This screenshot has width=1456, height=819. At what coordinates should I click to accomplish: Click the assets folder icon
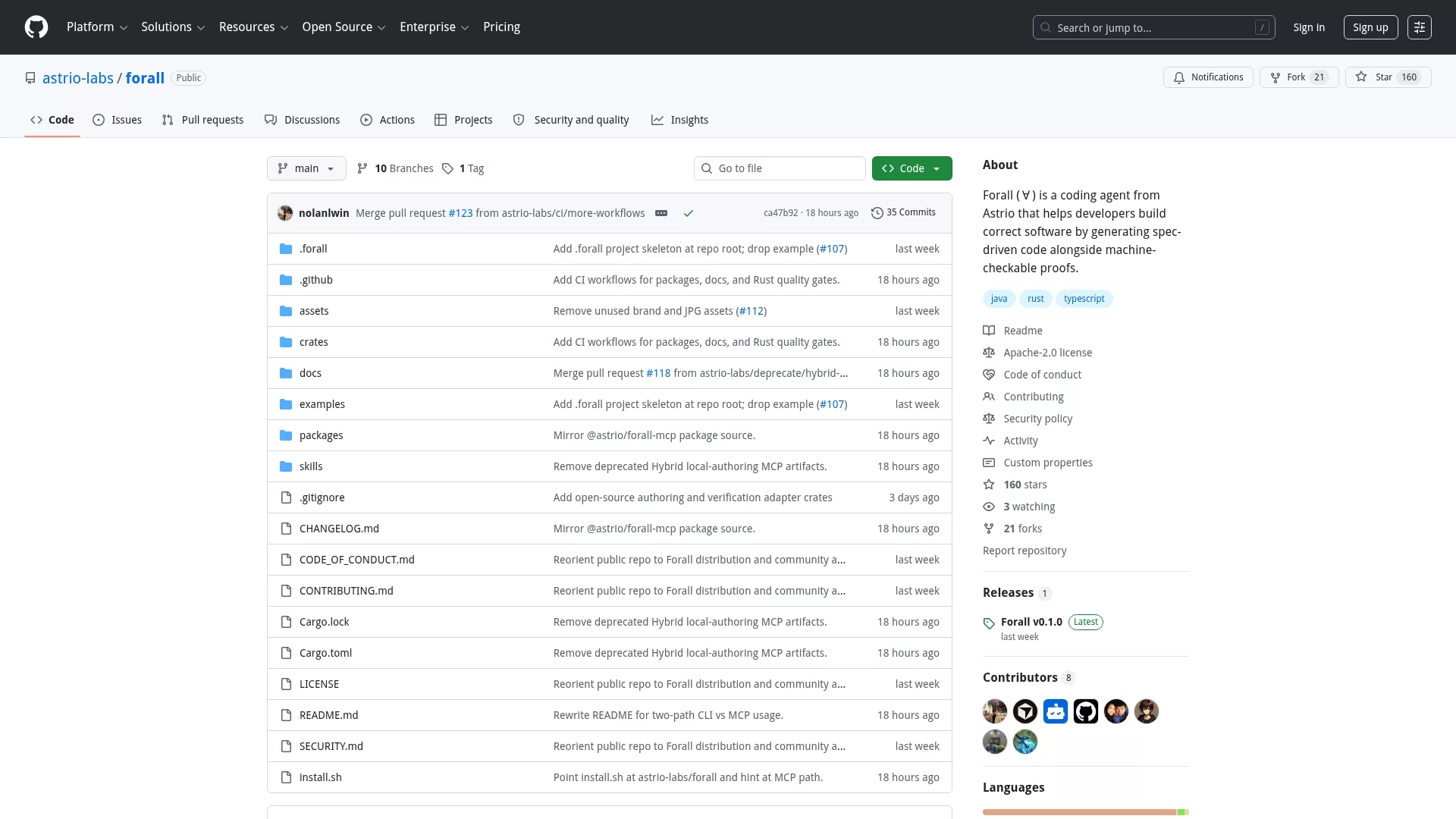pos(286,311)
